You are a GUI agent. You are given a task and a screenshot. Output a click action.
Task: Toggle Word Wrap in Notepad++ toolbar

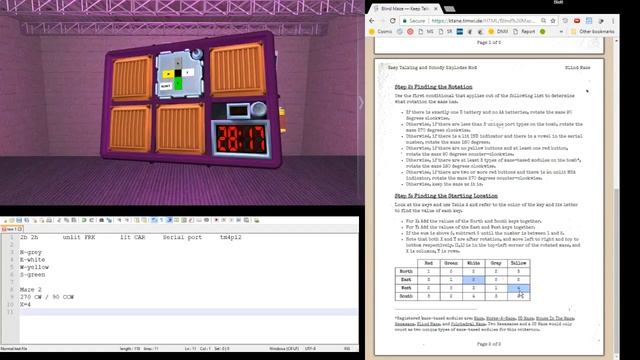[x=153, y=220]
